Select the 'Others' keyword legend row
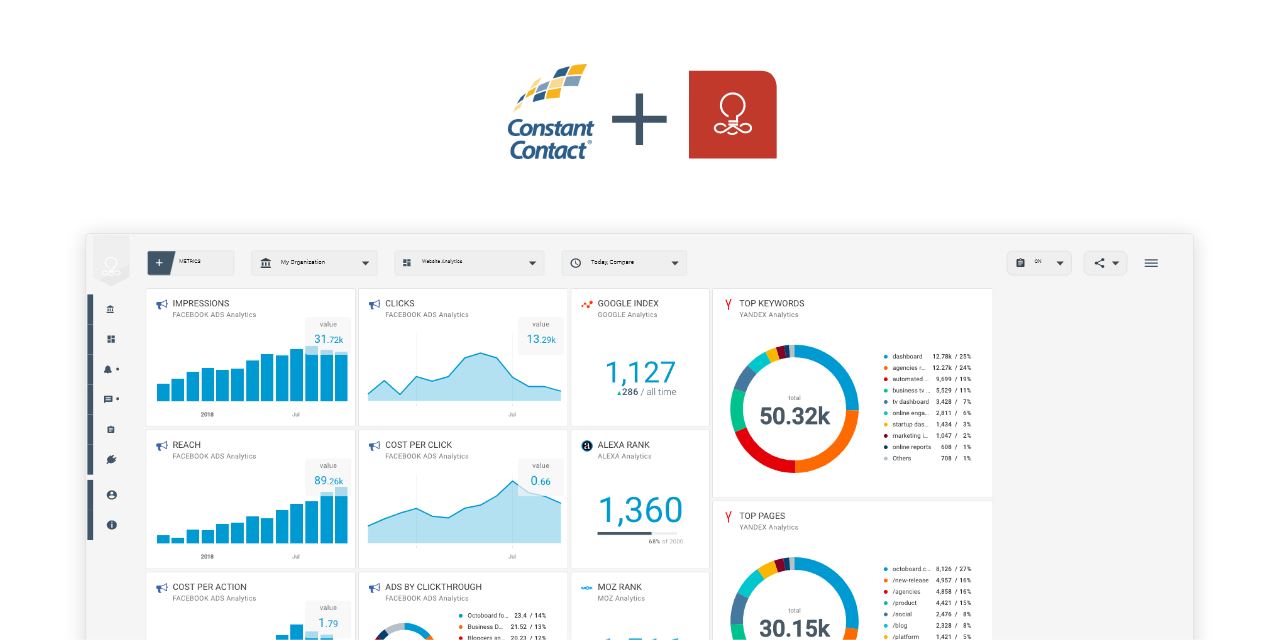This screenshot has width=1280, height=640. 927,458
